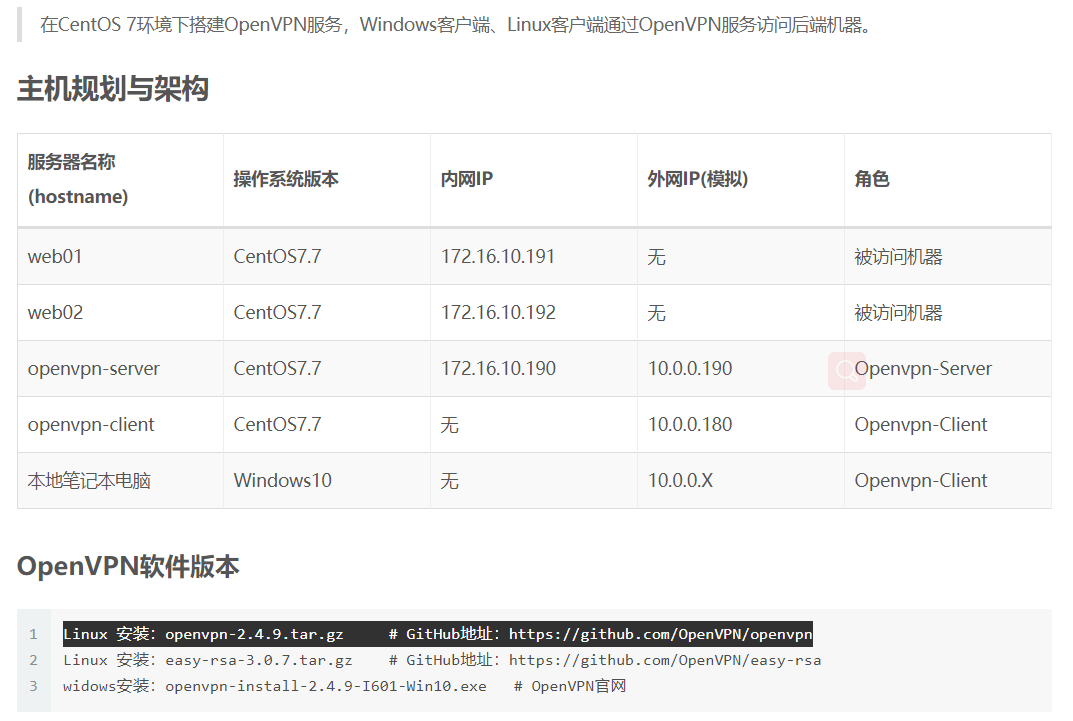Click CentOS7.7 in the openvpn-client row
The height and width of the screenshot is (721, 1073).
277,425
